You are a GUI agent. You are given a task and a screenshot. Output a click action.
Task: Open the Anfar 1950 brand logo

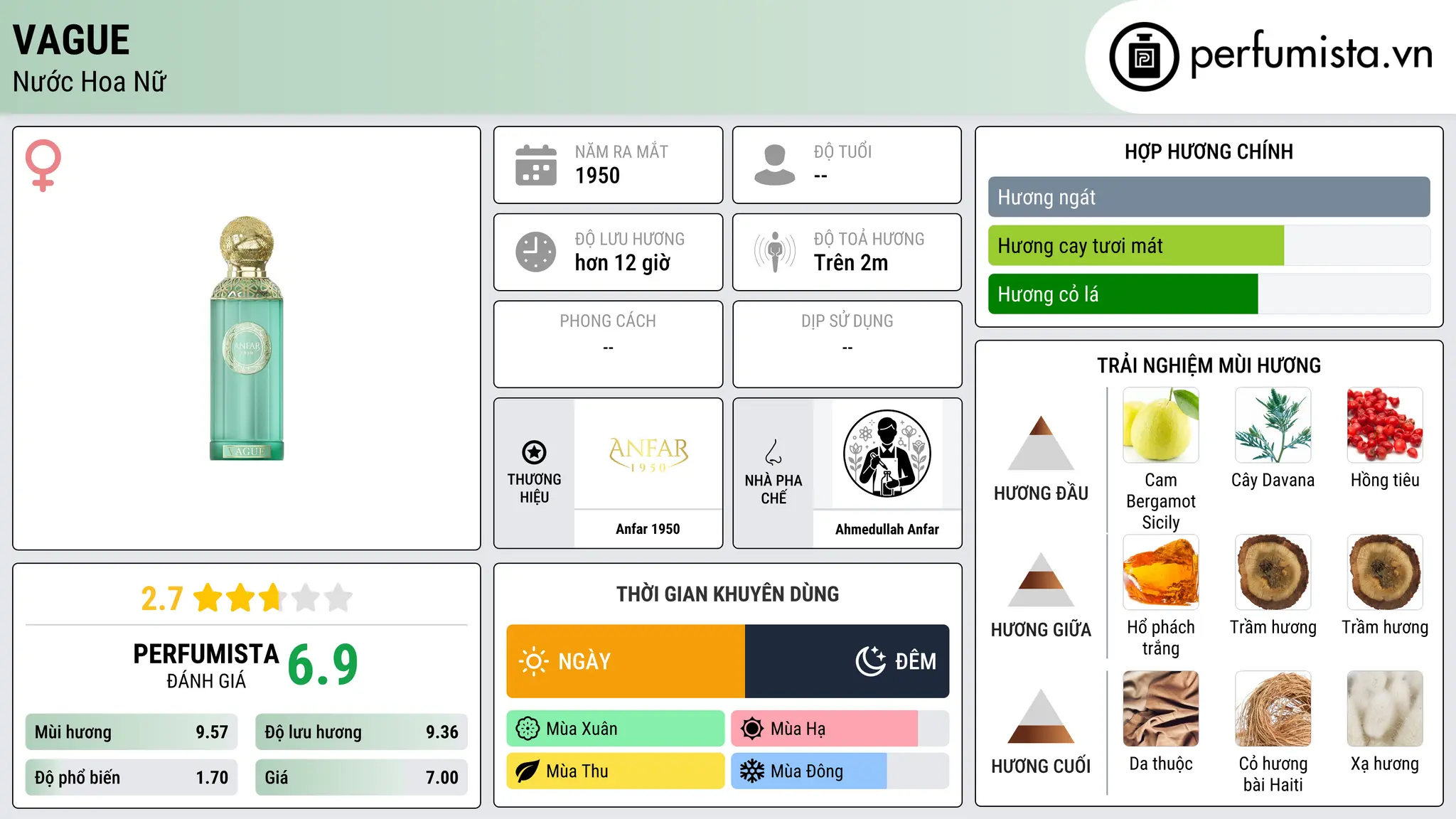[648, 454]
